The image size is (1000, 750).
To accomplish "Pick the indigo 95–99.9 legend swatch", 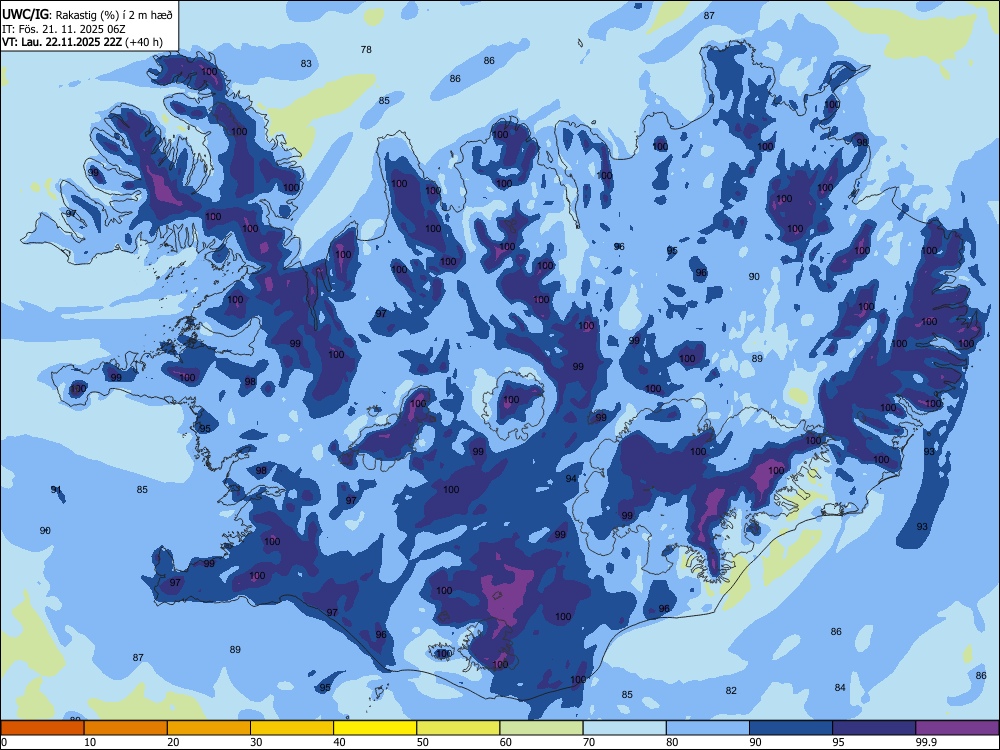I will pyautogui.click(x=874, y=728).
